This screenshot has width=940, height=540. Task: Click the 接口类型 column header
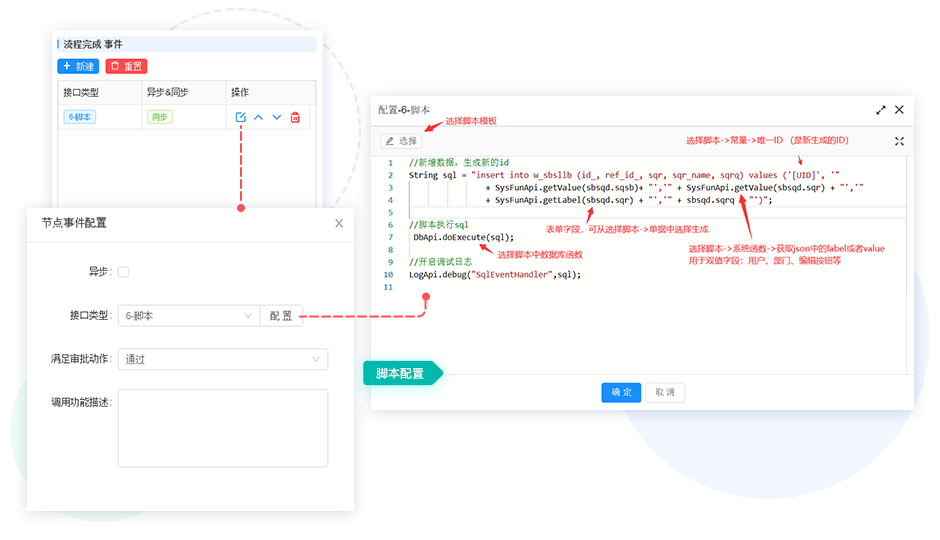81,92
